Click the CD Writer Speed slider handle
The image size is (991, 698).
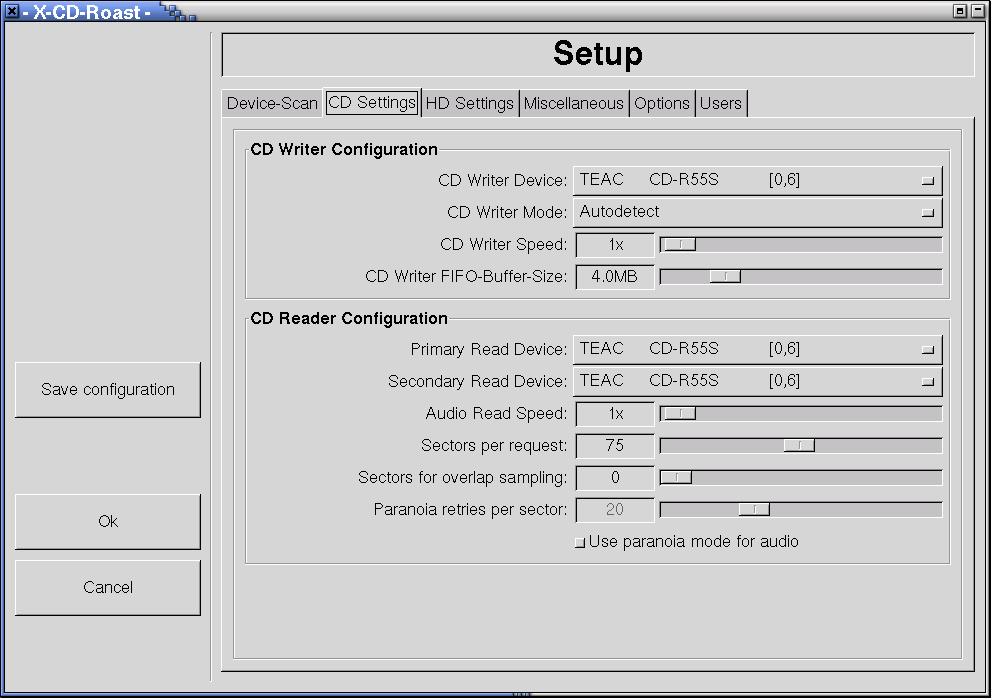[680, 245]
